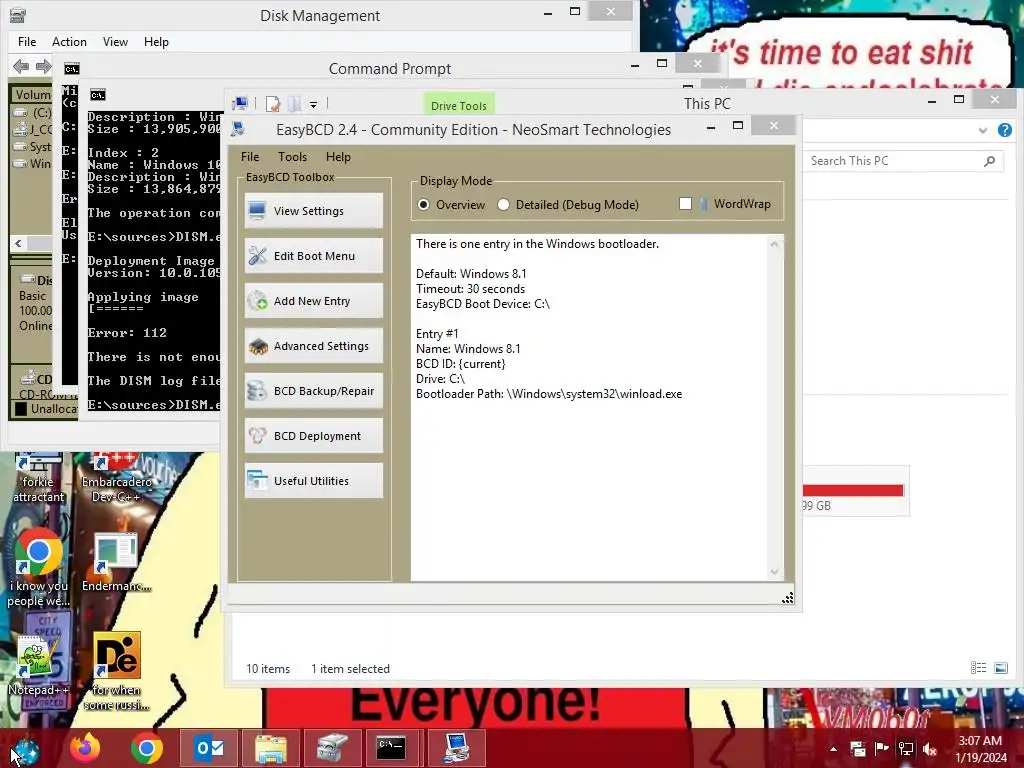Click Disk Management scroll left arrow
This screenshot has height=768, width=1024.
point(18,244)
